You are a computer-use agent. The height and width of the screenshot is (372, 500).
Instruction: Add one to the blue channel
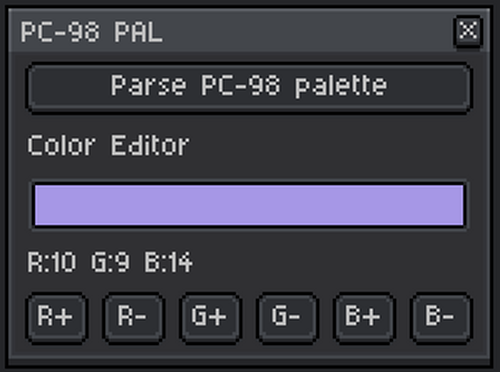point(364,318)
